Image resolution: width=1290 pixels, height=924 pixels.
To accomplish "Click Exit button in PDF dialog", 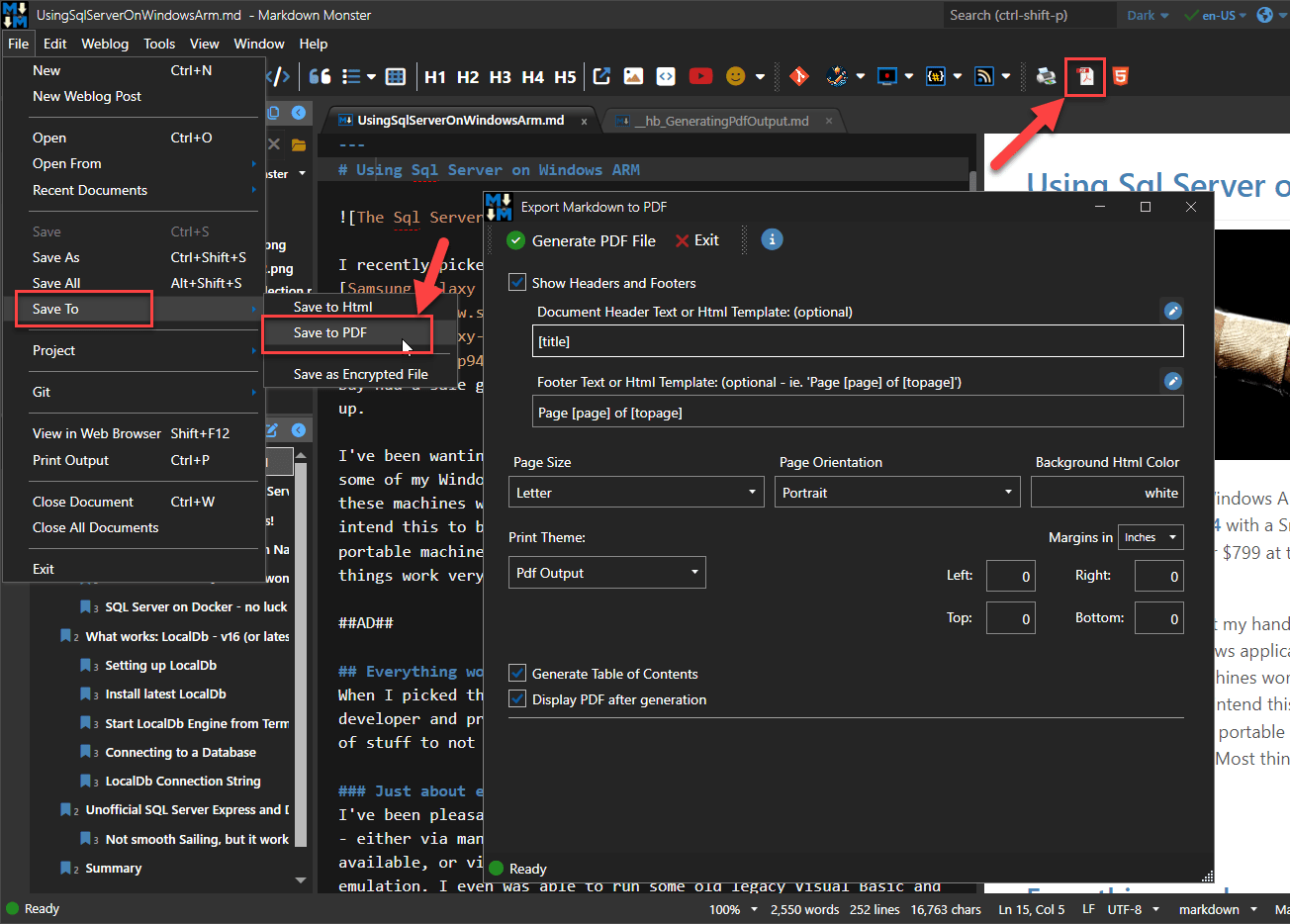I will 697,240.
